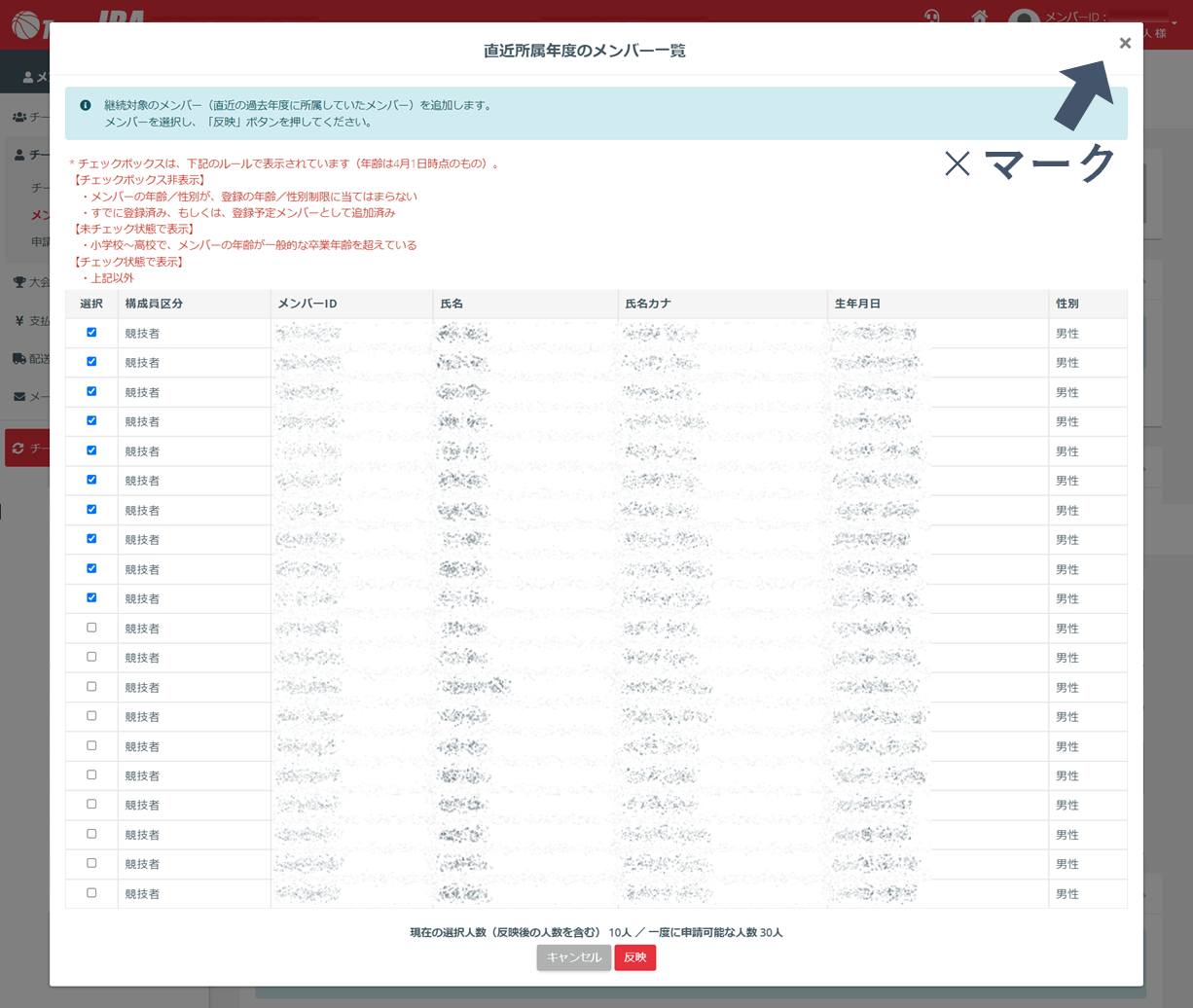Click the 選択 column header

[91, 304]
